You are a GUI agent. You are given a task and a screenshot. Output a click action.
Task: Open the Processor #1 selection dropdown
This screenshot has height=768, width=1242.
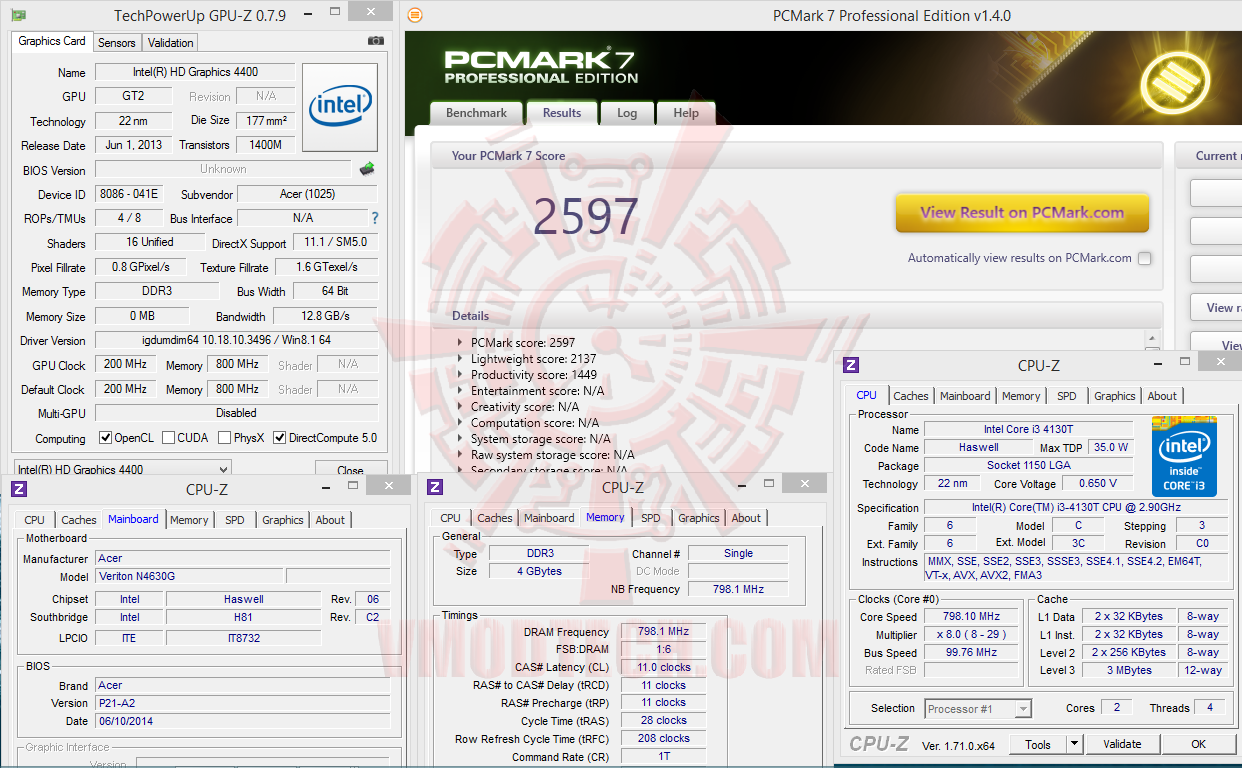(x=978, y=709)
